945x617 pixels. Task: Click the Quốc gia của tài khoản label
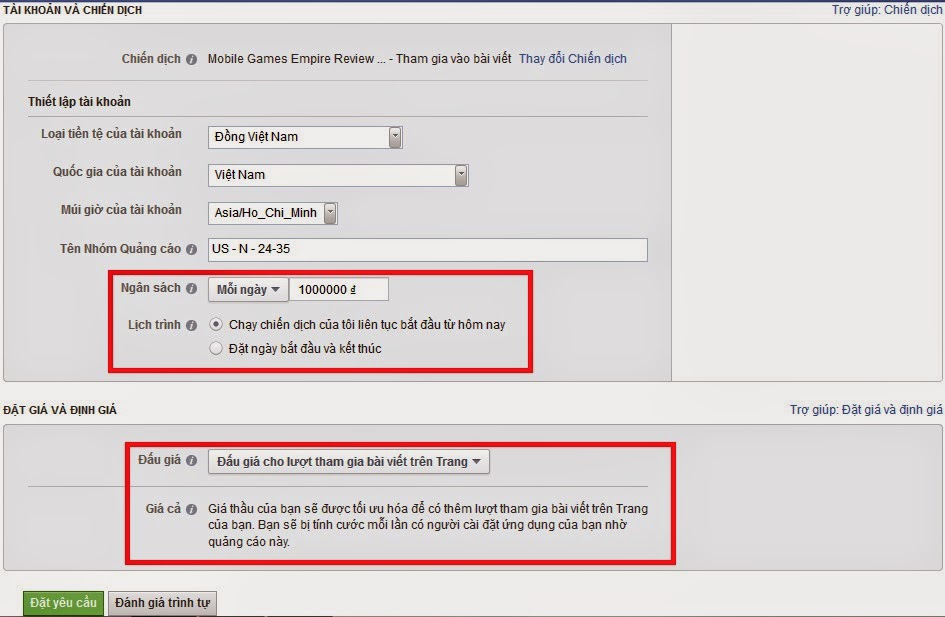pyautogui.click(x=117, y=172)
